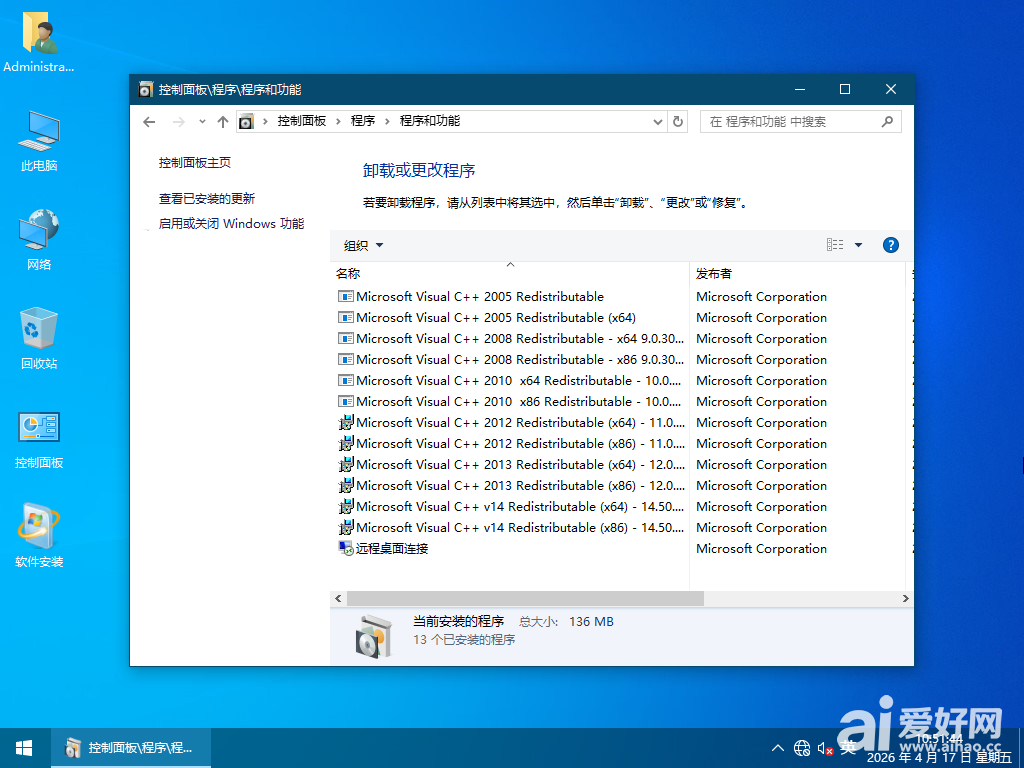Expand the address bar history dropdown
The height and width of the screenshot is (768, 1024).
point(658,121)
